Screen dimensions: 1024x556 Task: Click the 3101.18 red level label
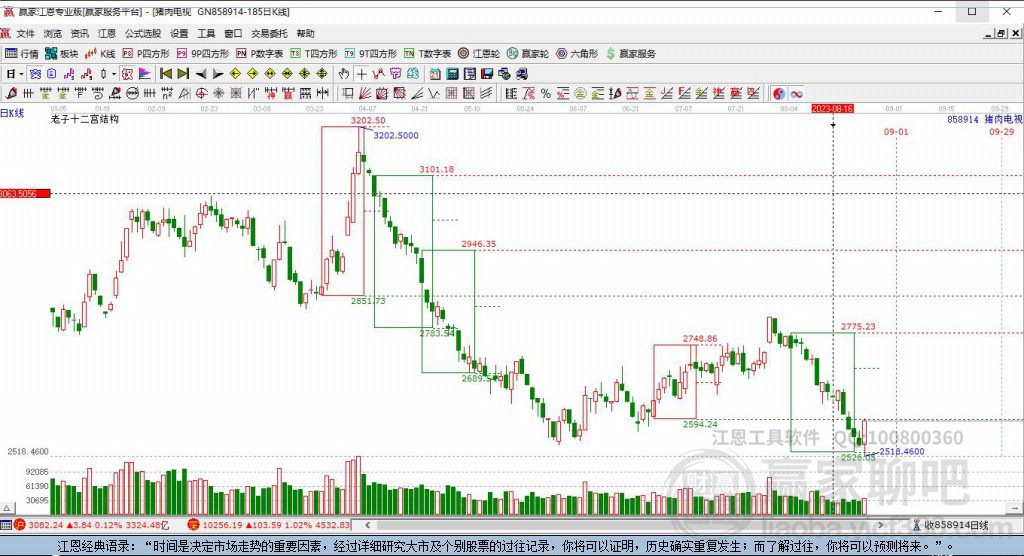(436, 169)
